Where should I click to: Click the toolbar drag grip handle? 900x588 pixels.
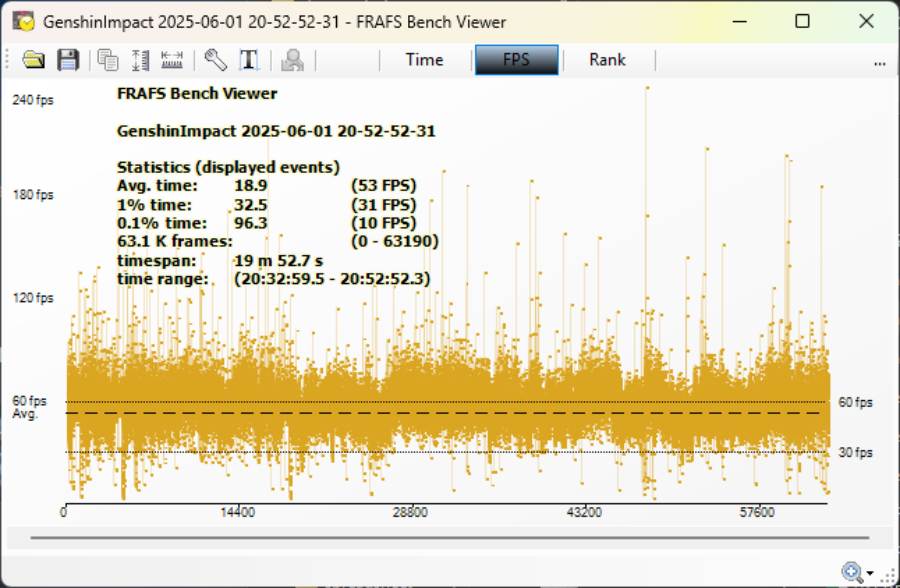[x=7, y=60]
